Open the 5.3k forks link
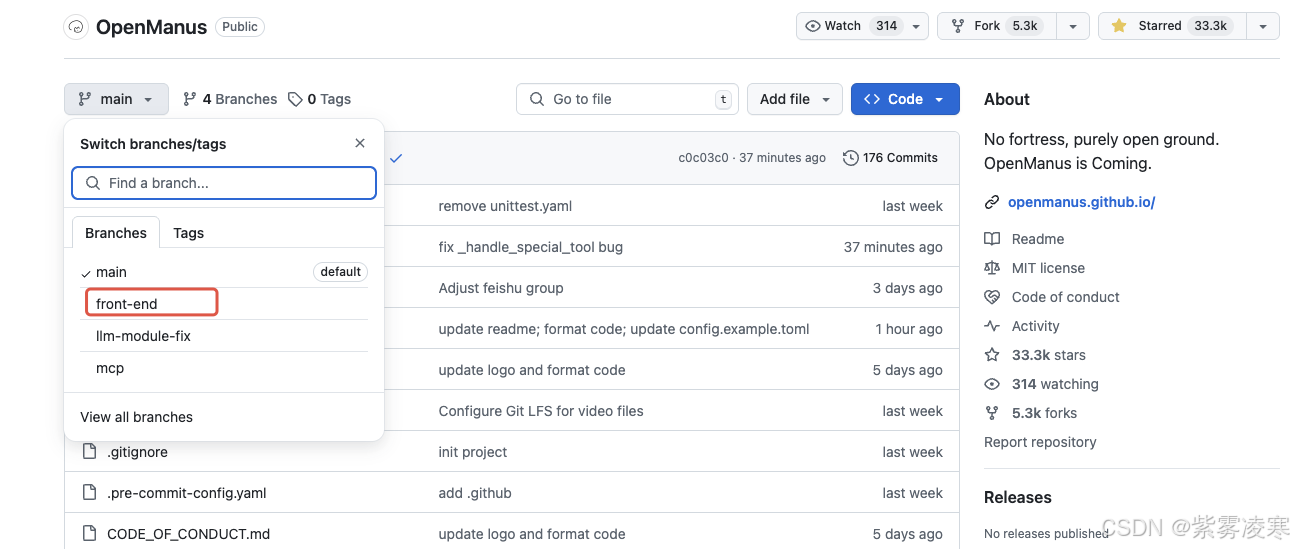 (1045, 413)
